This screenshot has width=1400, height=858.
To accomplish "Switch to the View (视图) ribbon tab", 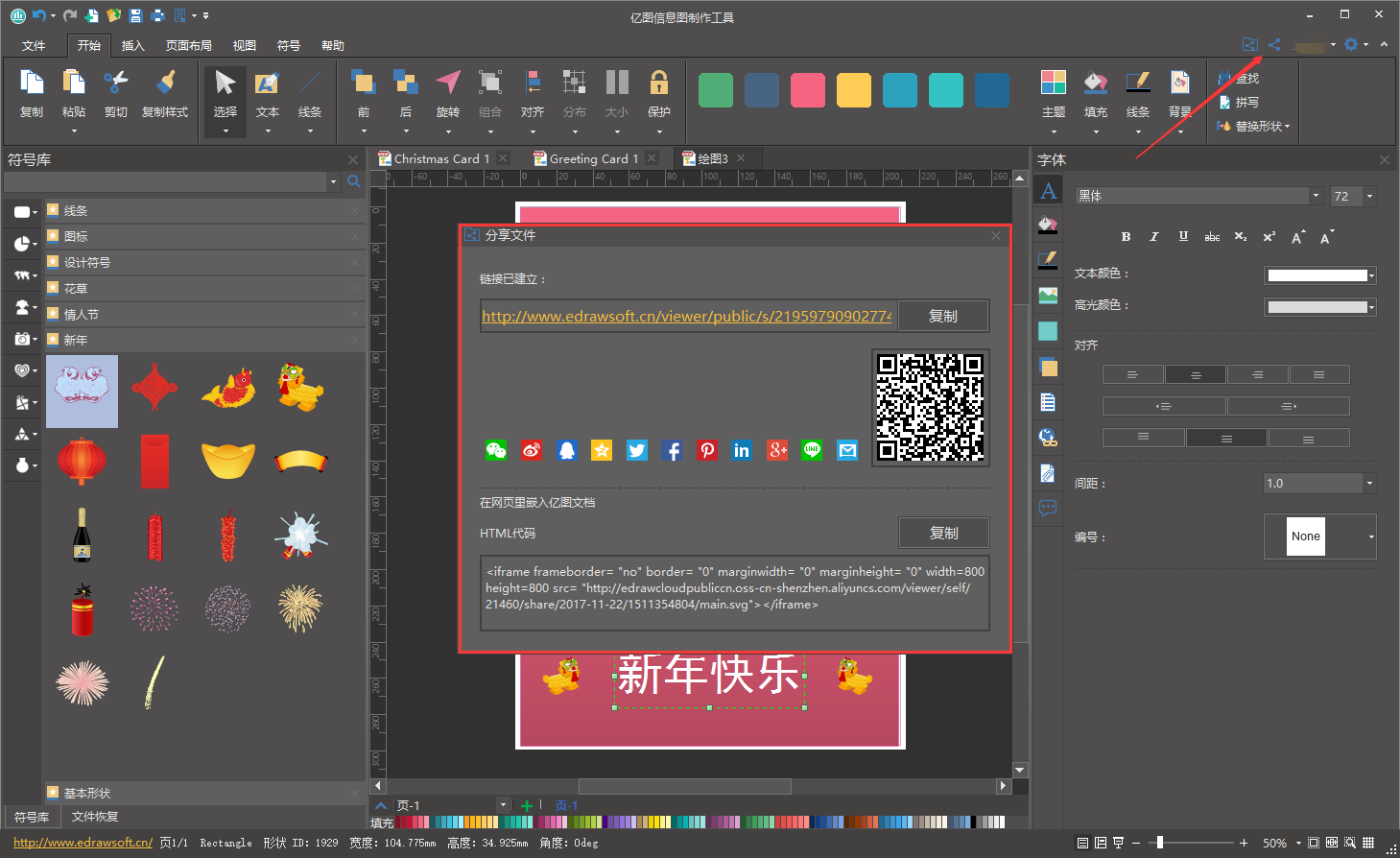I will 244,45.
